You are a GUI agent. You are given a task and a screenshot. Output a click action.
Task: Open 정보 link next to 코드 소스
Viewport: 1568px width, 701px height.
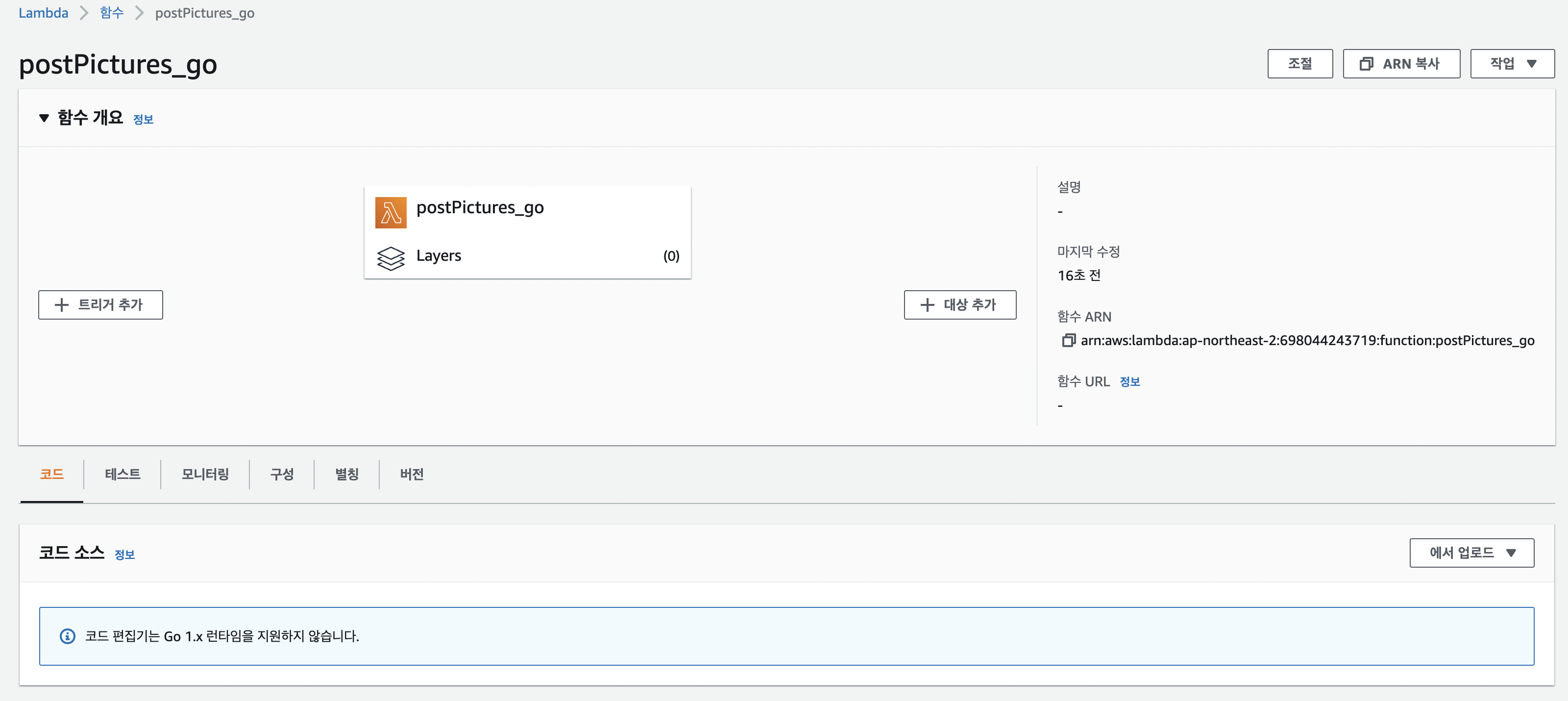tap(125, 555)
